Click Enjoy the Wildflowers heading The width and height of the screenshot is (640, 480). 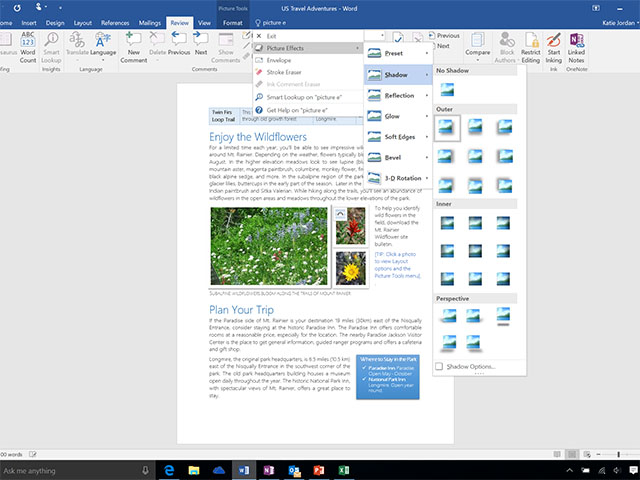(x=258, y=137)
